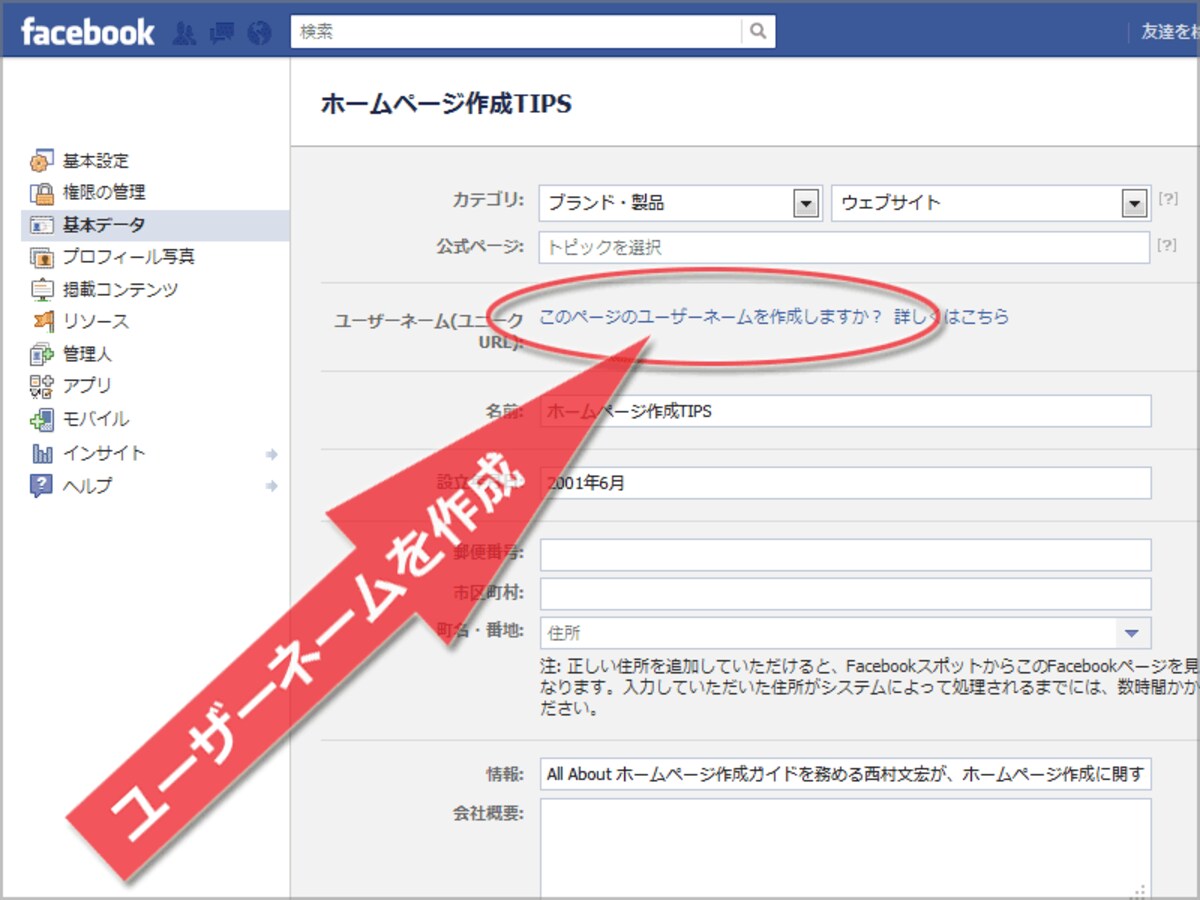
Task: Click the 情報 input field
Action: pos(845,774)
